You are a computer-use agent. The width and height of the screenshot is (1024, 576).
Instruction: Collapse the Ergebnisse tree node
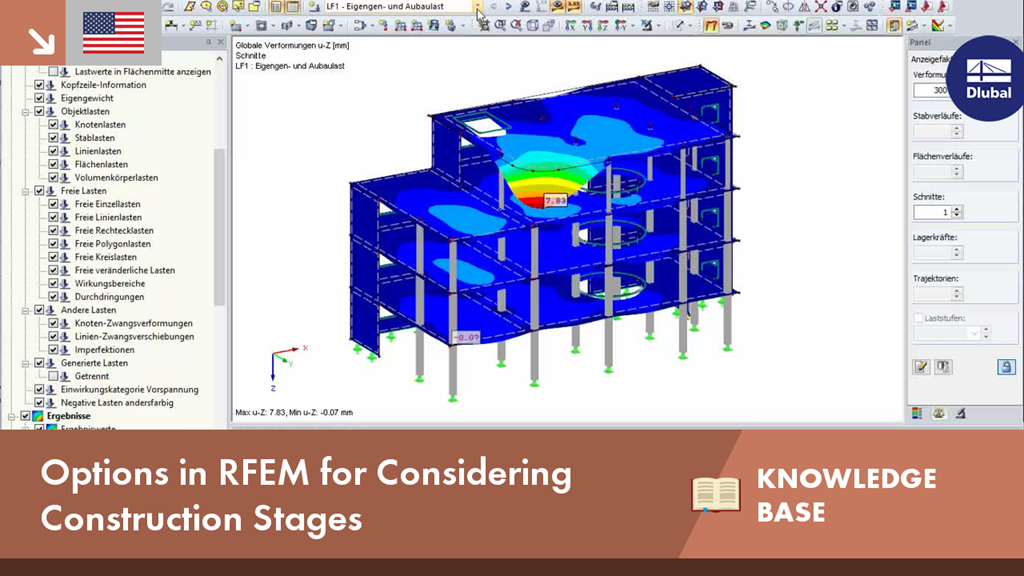coord(11,416)
